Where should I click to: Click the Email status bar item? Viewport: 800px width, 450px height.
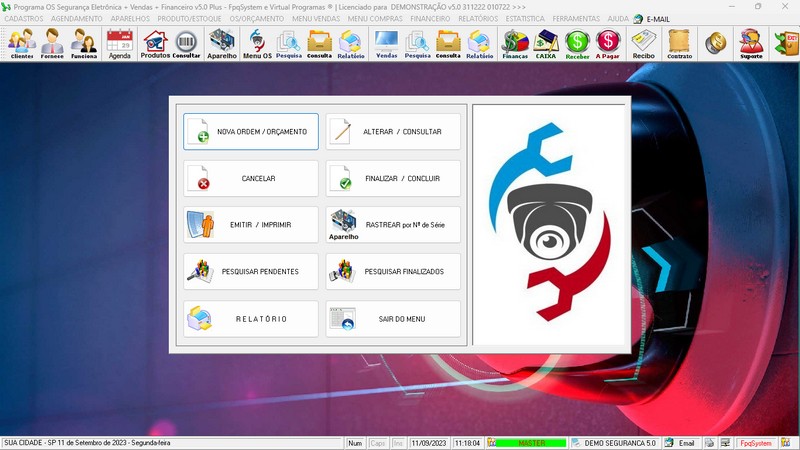point(681,443)
